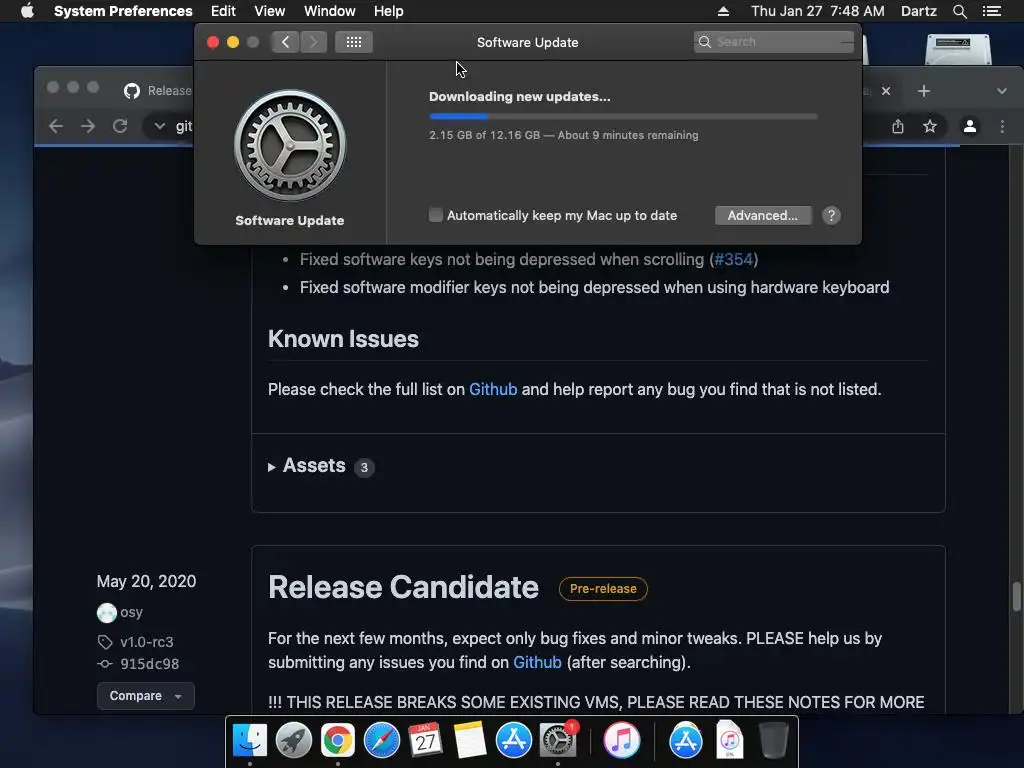The image size is (1024, 768).
Task: Click the browser page scrollbar
Action: coord(1016,596)
